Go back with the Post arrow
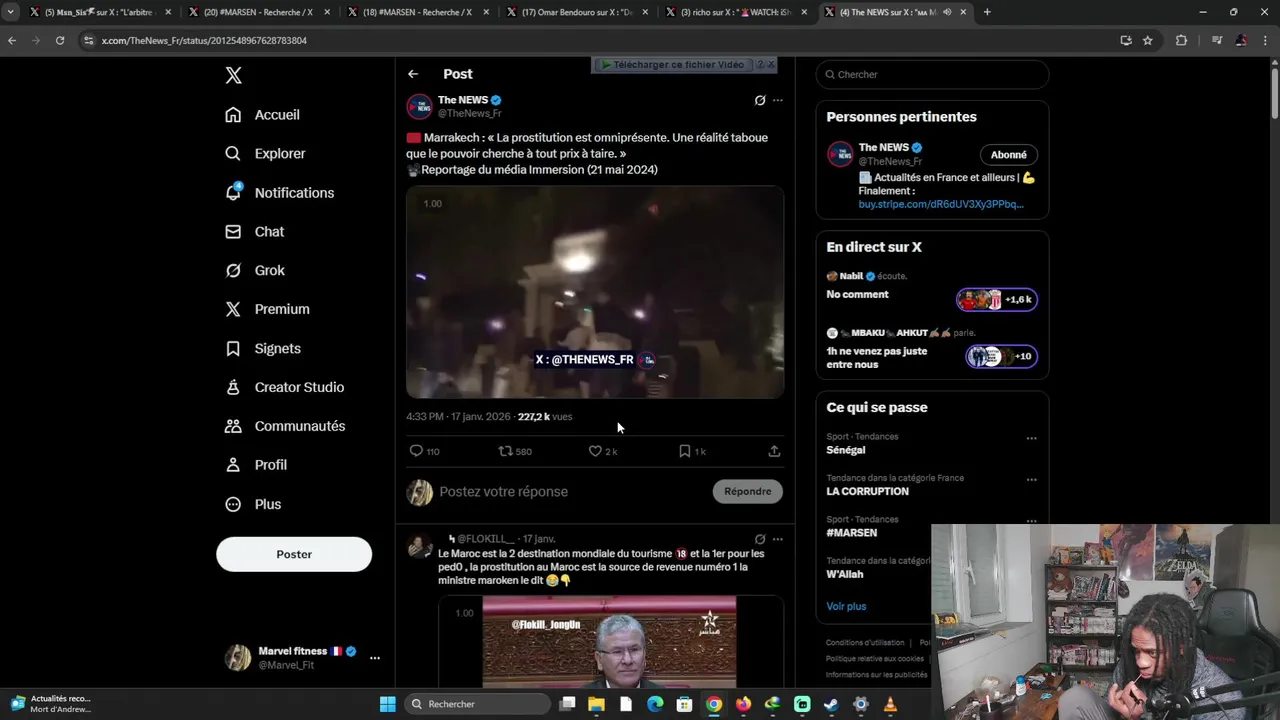This screenshot has width=1280, height=720. (x=413, y=74)
